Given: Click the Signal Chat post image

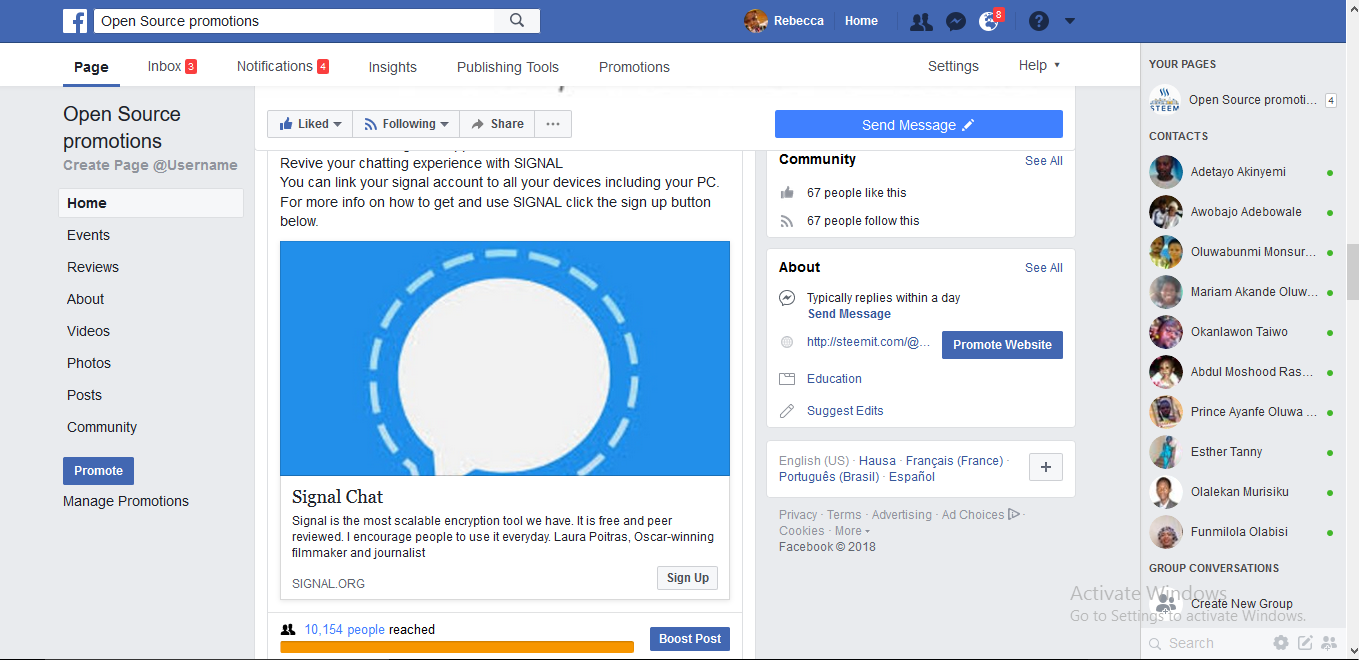Looking at the screenshot, I should (x=505, y=358).
